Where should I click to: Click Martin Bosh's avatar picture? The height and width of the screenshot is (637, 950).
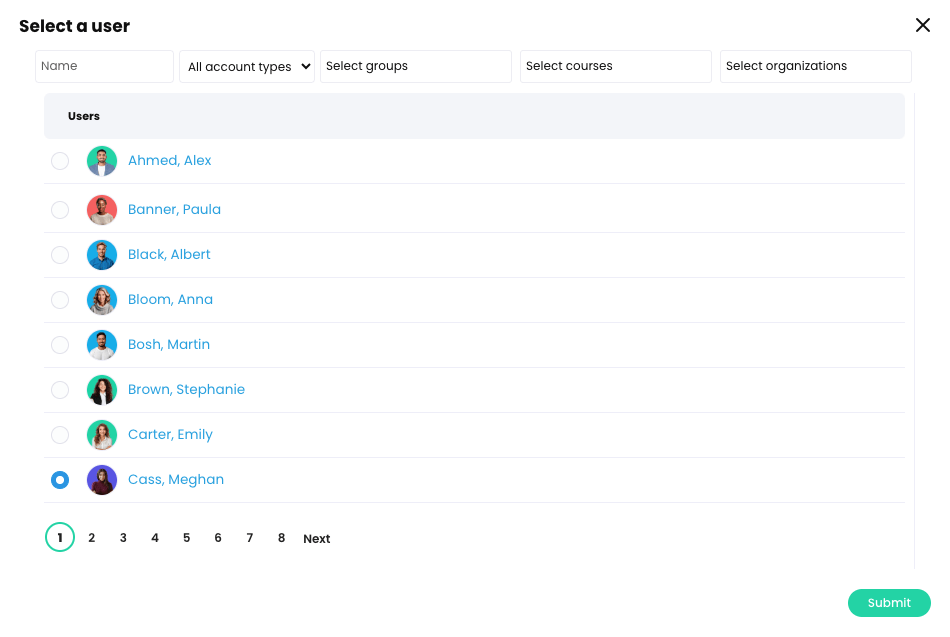pyautogui.click(x=102, y=345)
